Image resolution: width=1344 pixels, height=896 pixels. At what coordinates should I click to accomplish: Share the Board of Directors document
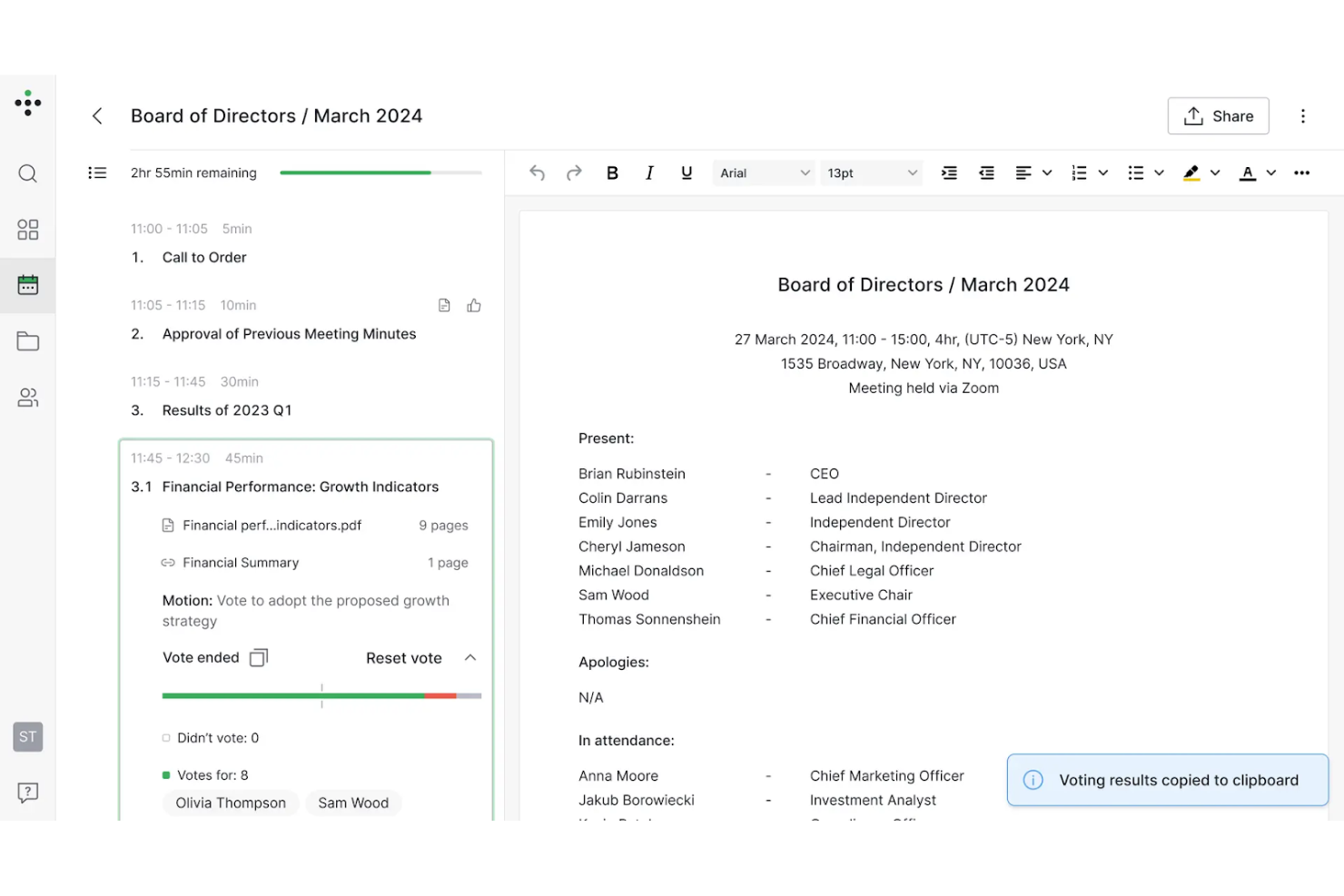click(1218, 116)
